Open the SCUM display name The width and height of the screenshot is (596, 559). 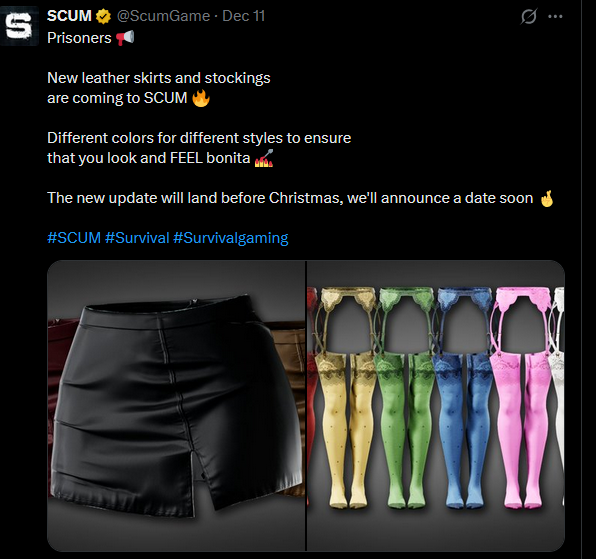(69, 16)
